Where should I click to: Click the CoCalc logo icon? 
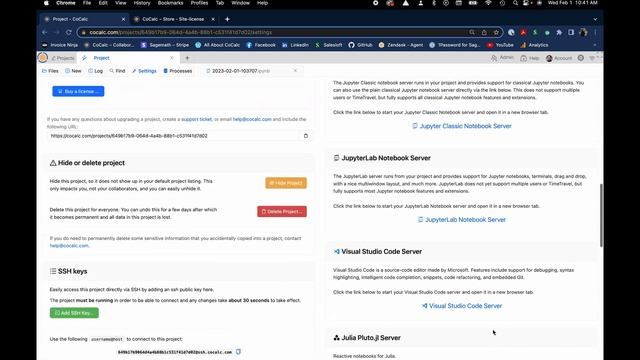pyautogui.click(x=43, y=58)
